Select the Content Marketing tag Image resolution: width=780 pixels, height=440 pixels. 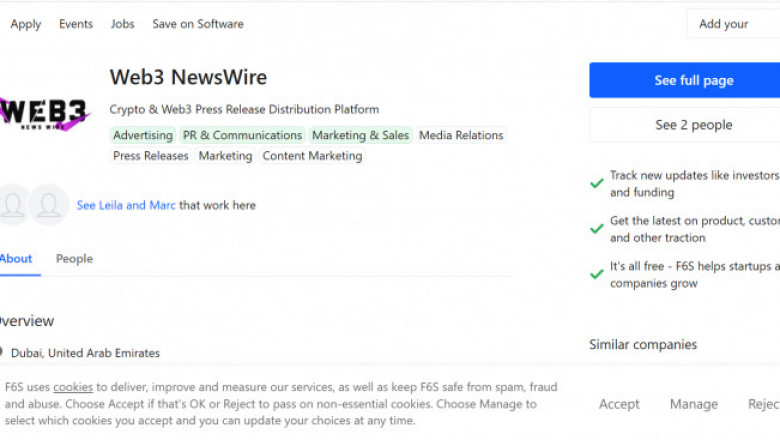point(312,156)
